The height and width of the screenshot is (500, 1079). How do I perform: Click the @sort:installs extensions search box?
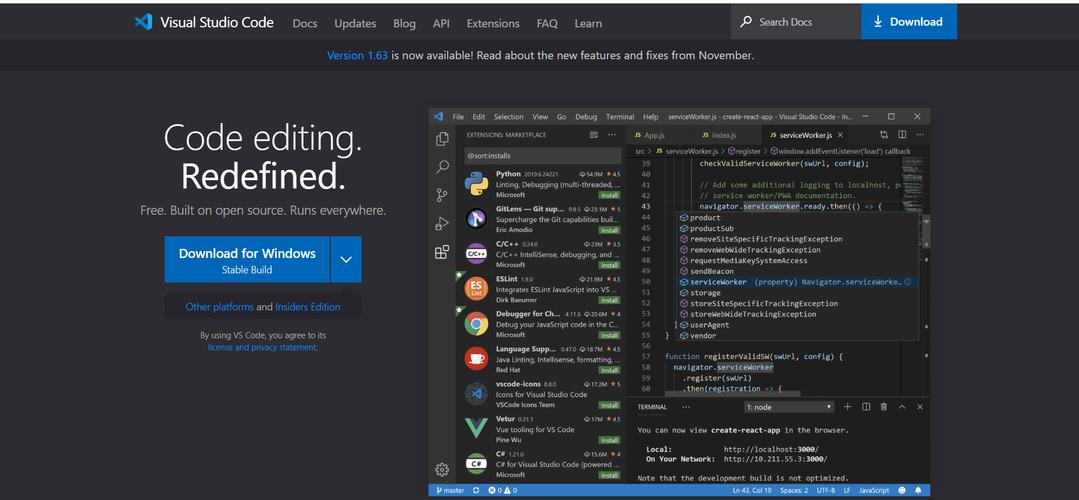(x=542, y=156)
